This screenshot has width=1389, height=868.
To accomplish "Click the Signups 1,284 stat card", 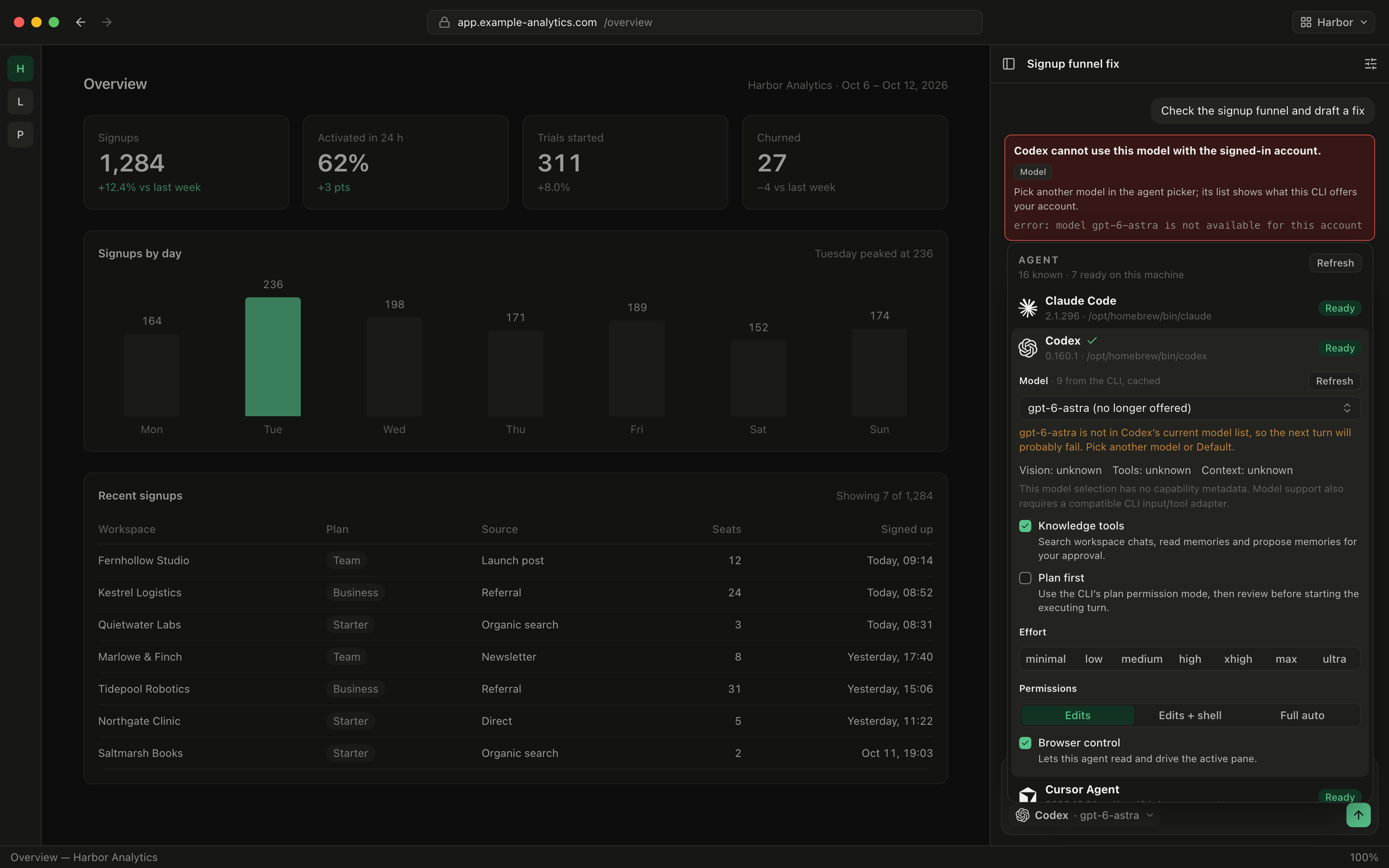I will (186, 162).
